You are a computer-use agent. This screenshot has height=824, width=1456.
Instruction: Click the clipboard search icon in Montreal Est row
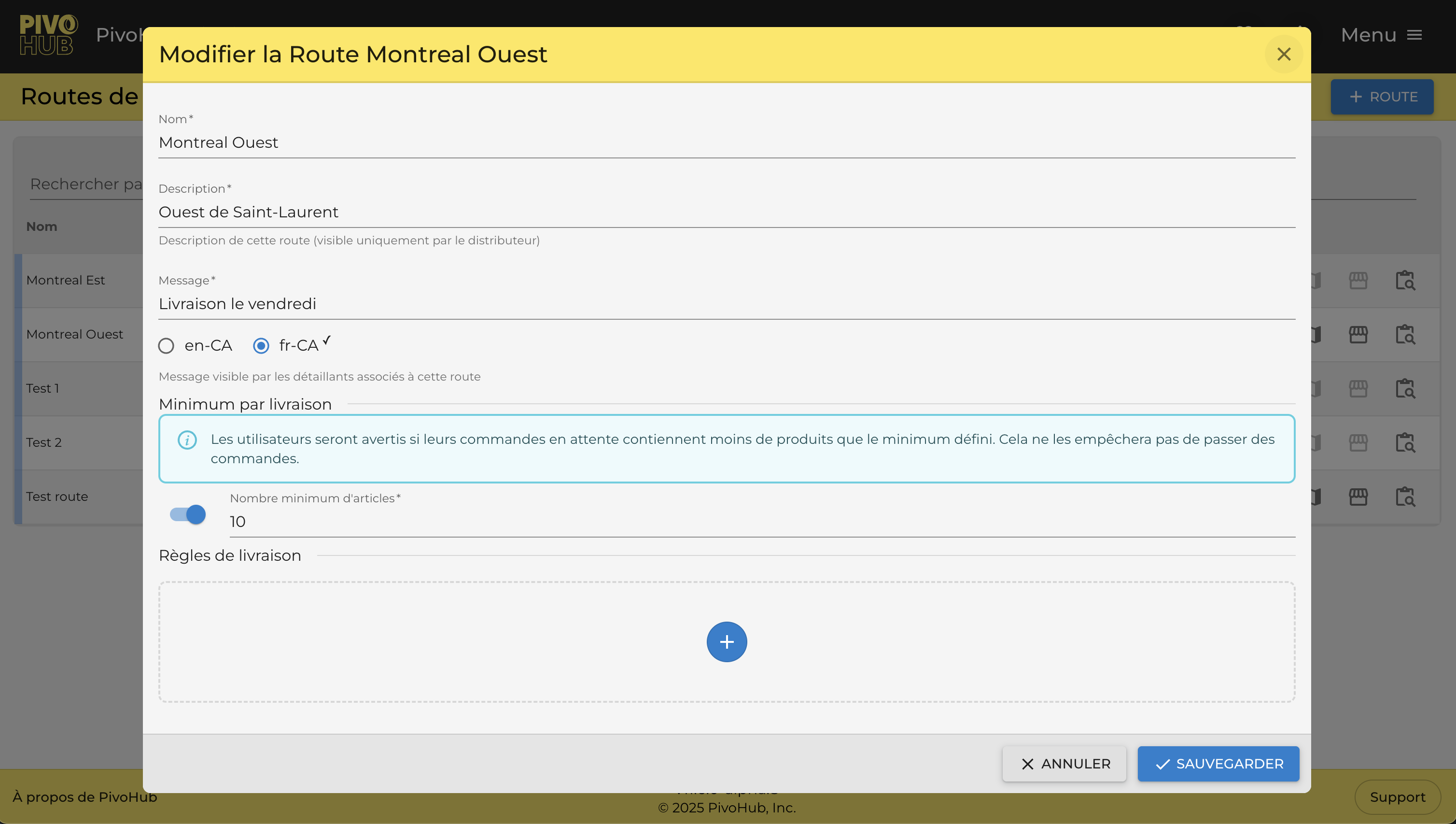click(x=1405, y=280)
